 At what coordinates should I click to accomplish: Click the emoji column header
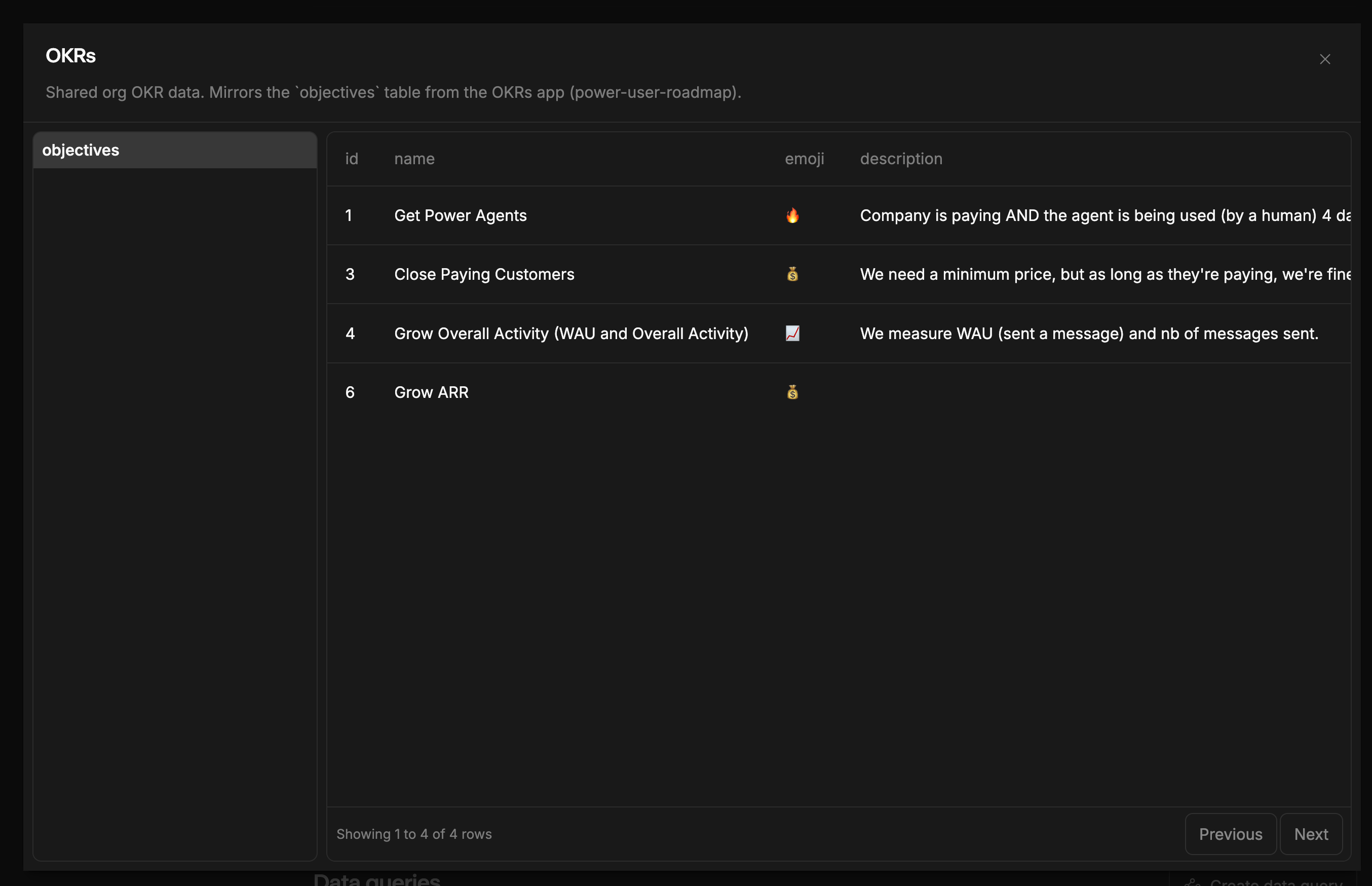(x=805, y=159)
